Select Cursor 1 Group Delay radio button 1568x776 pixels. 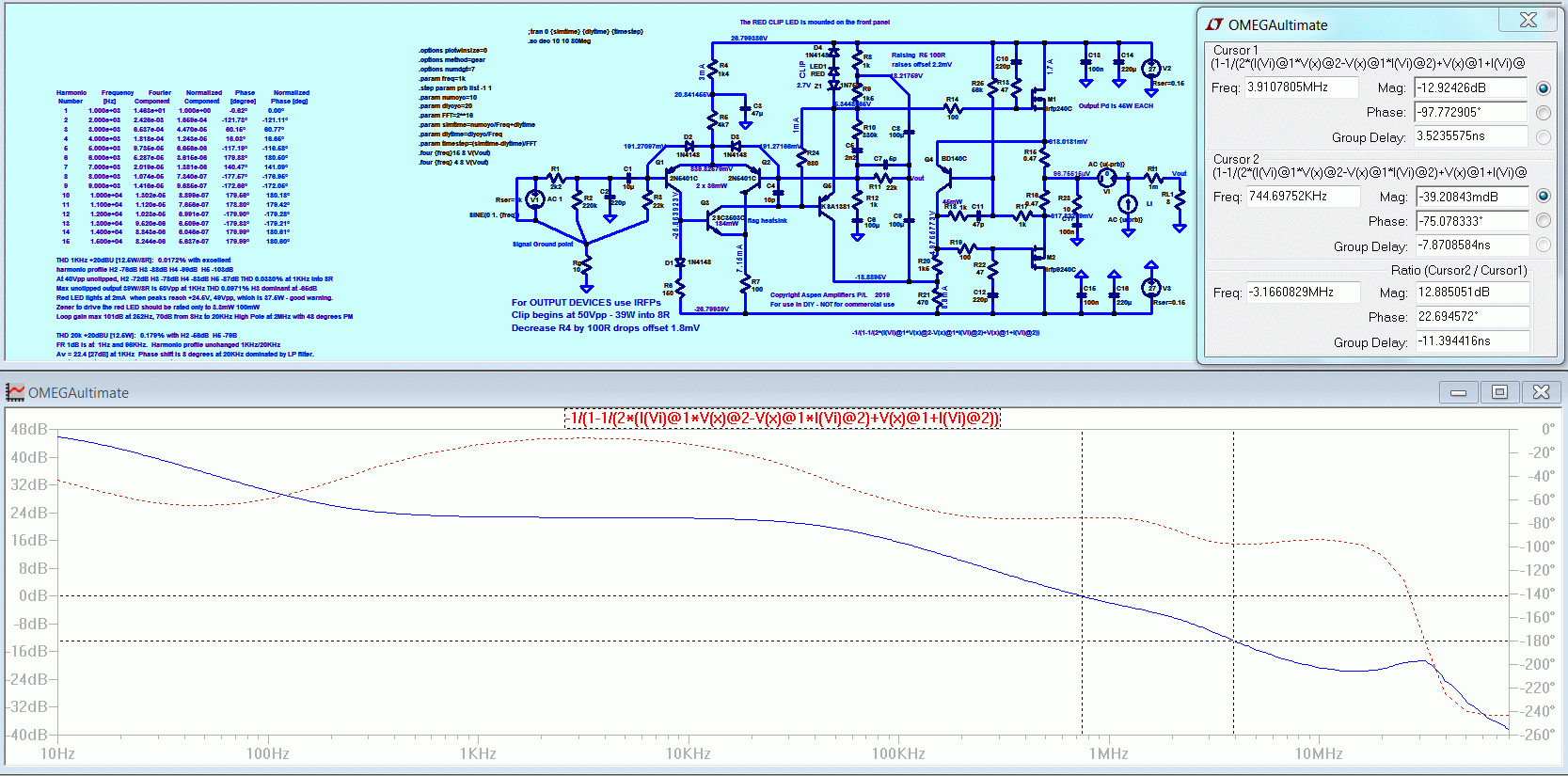click(x=1543, y=137)
